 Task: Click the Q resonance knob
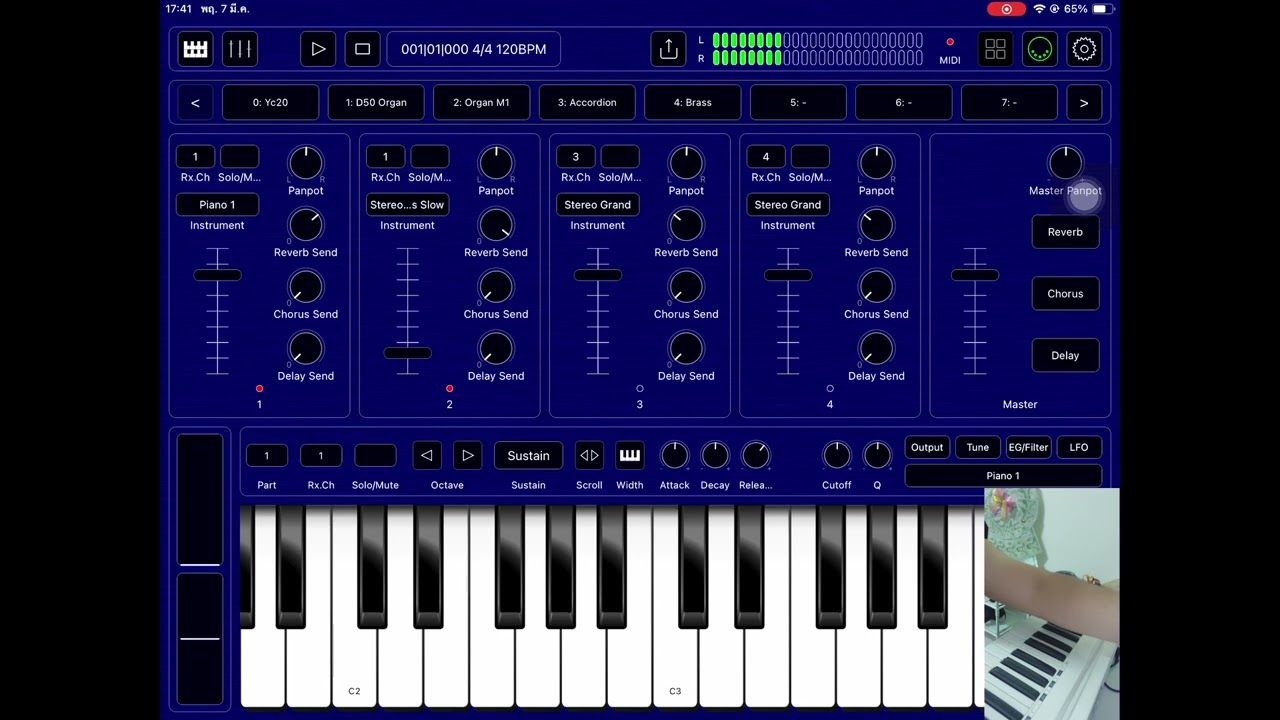tap(877, 456)
